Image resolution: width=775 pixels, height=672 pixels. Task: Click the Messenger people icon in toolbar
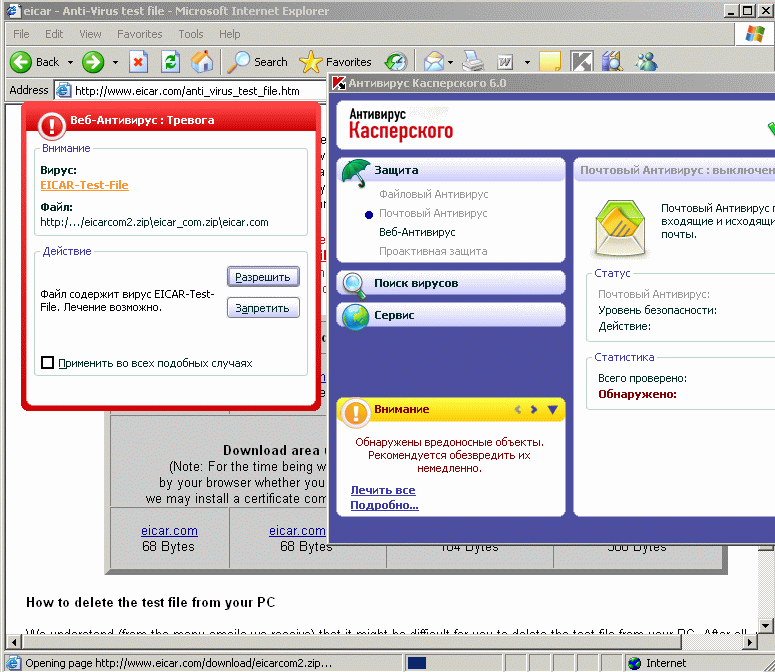tap(646, 62)
